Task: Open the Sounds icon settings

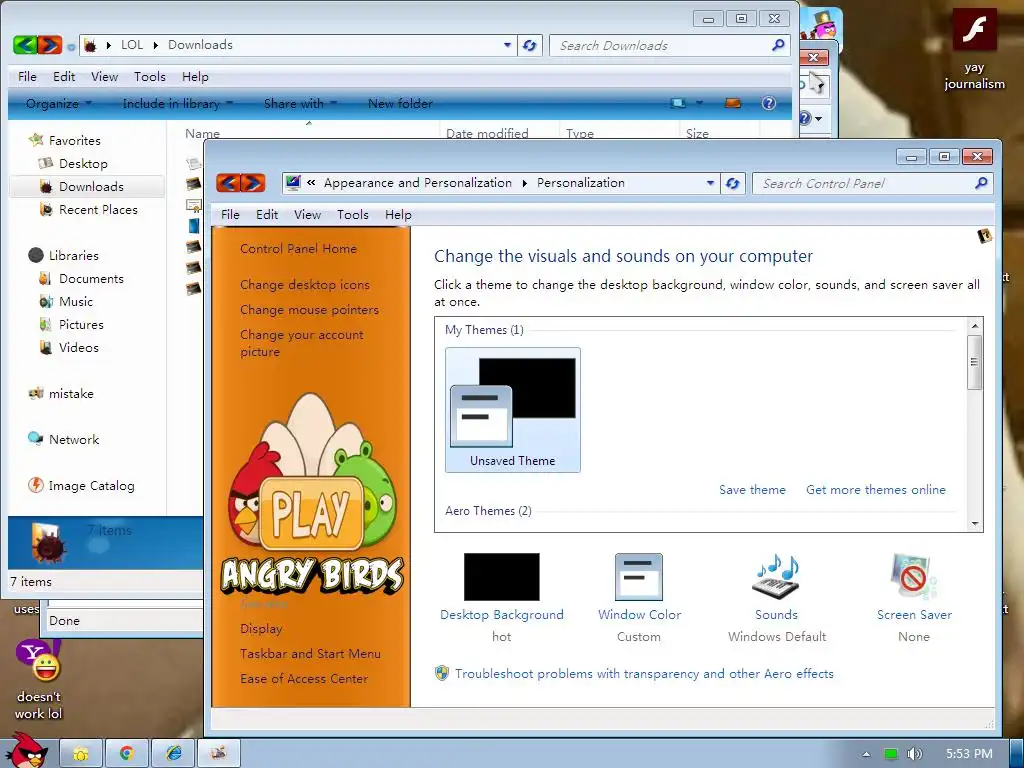Action: pos(776,577)
